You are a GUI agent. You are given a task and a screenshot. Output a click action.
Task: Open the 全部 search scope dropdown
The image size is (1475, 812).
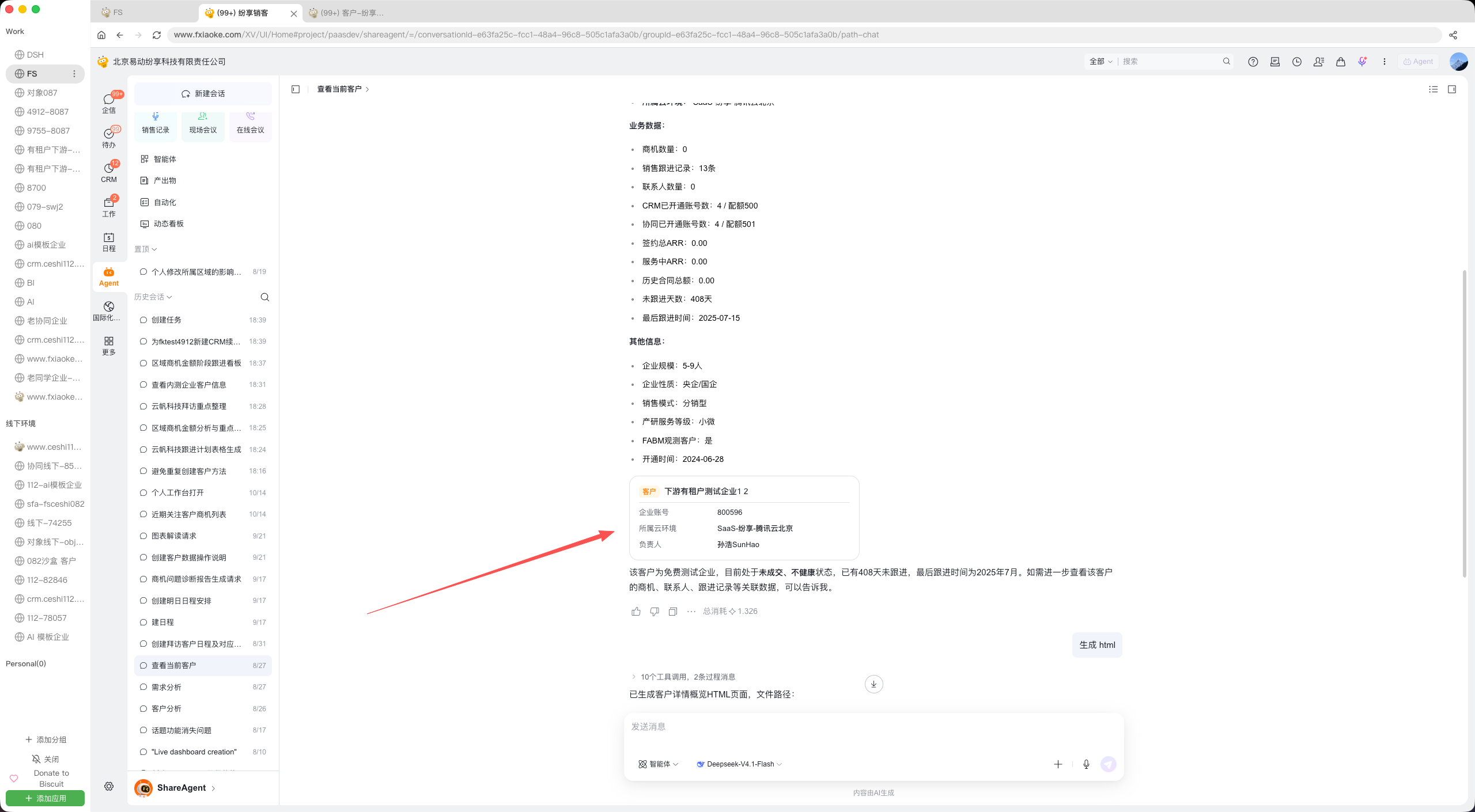(1100, 62)
